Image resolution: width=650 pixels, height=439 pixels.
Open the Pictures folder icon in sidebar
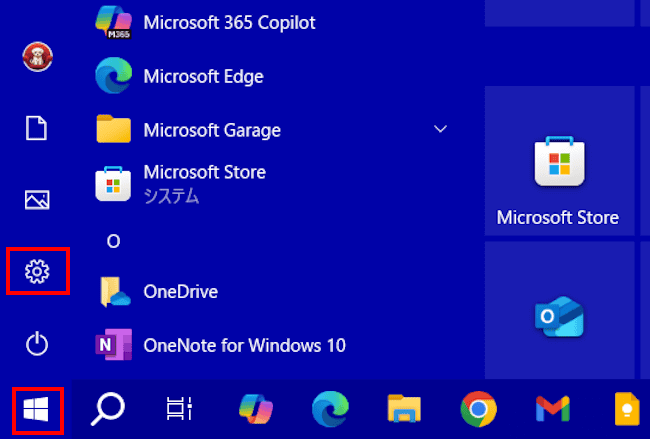coord(37,200)
